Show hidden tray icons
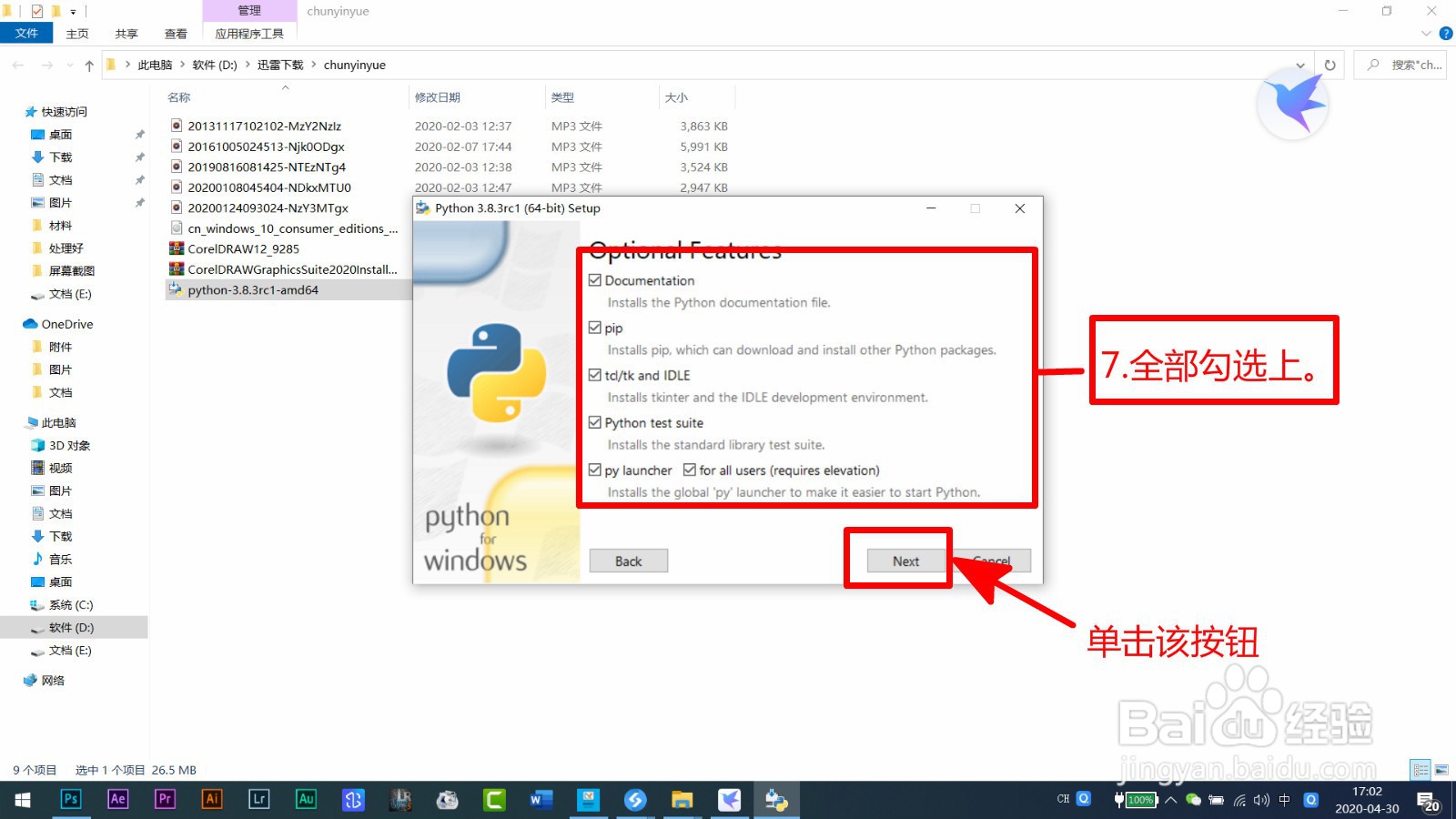Viewport: 1456px width, 819px height. point(1171,800)
